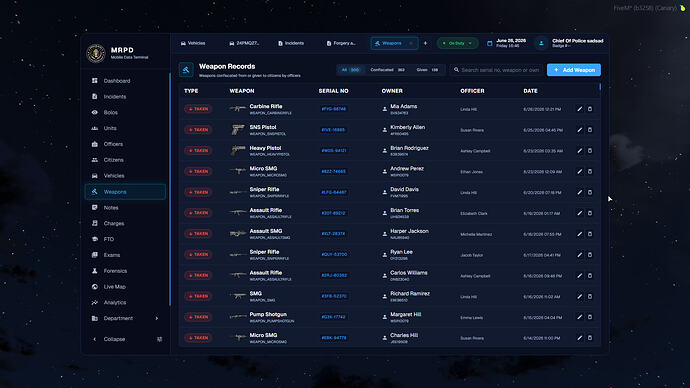
Task: Select the All records filter
Action: click(351, 70)
